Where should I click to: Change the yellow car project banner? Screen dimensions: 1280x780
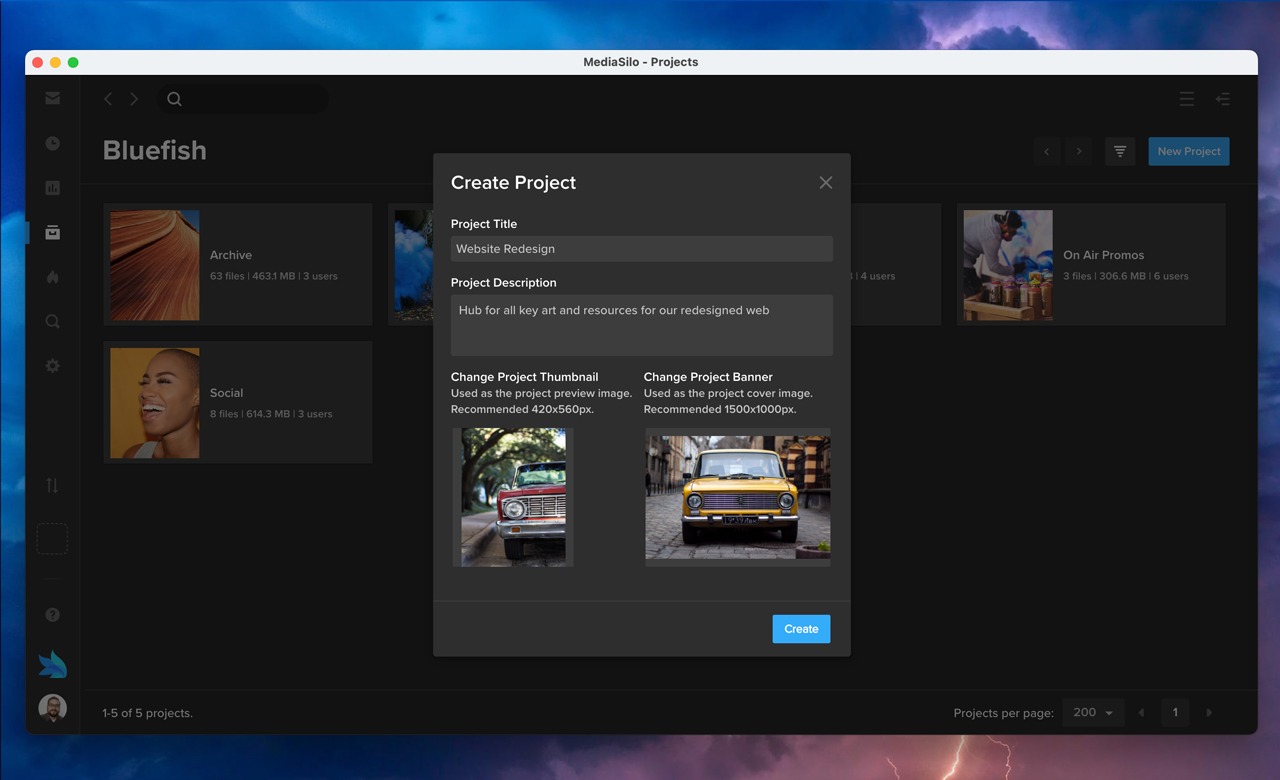coord(738,497)
